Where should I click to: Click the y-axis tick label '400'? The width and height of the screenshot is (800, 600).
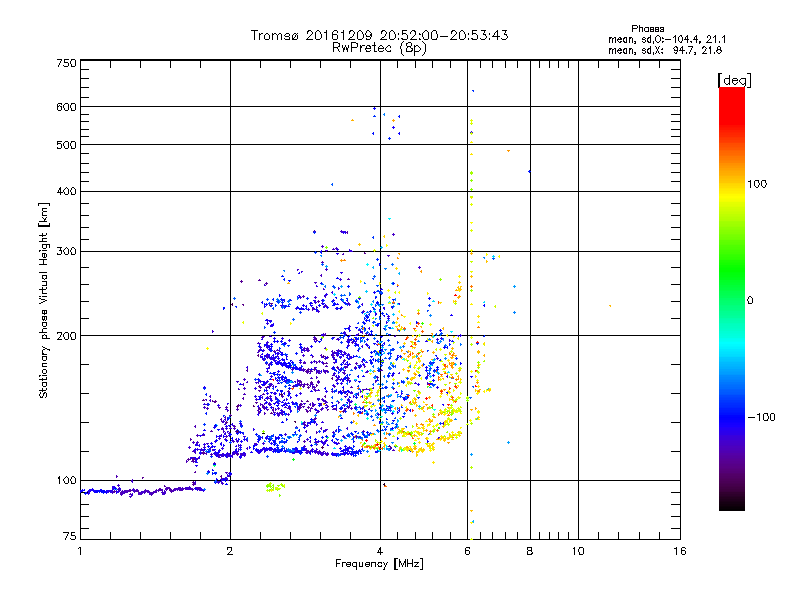[x=66, y=191]
